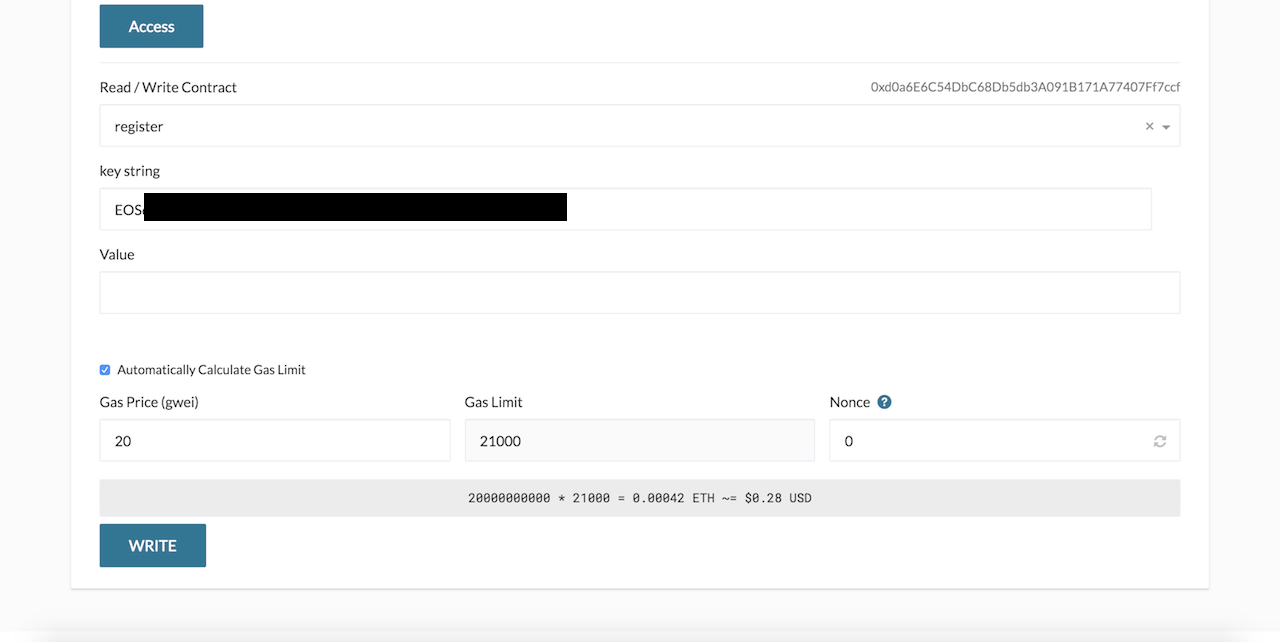Click the Nonce help question mark icon
Image resolution: width=1280 pixels, height=642 pixels.
click(x=884, y=402)
